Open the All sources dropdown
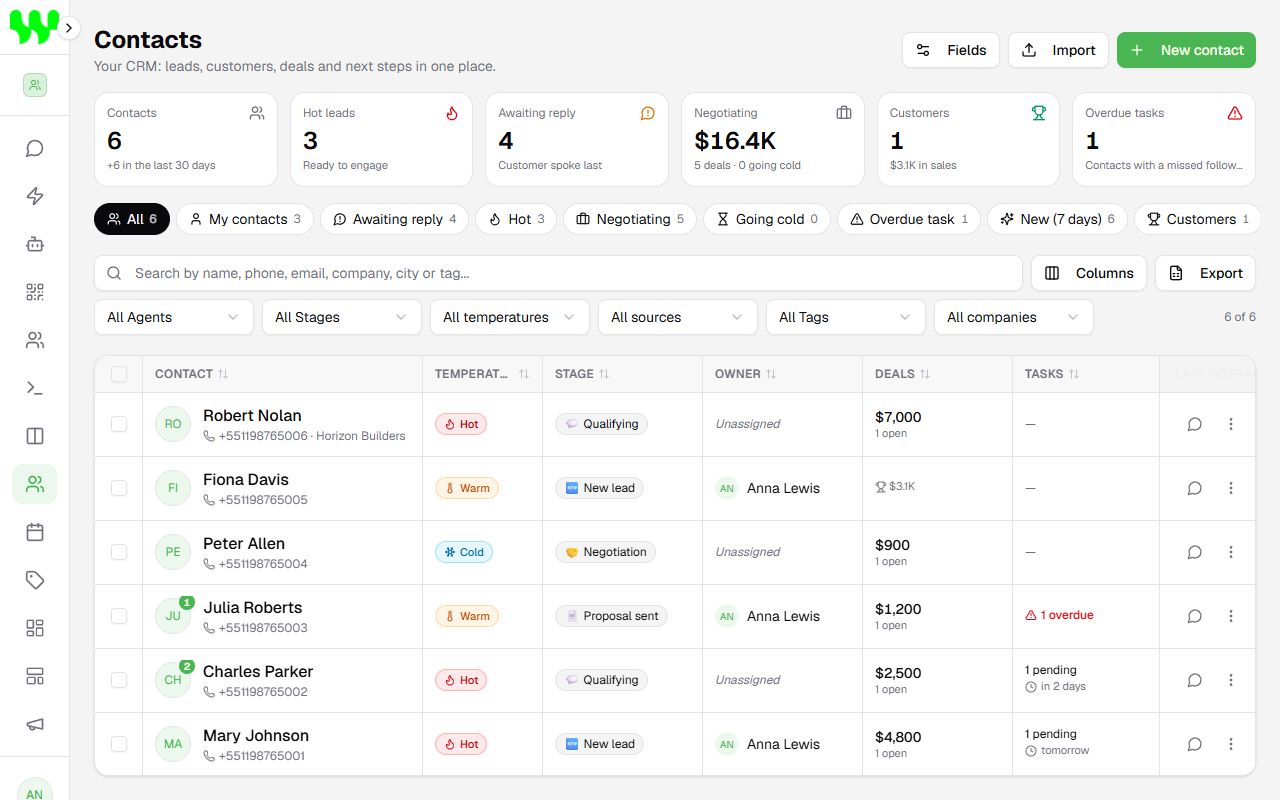This screenshot has width=1280, height=800. (678, 317)
